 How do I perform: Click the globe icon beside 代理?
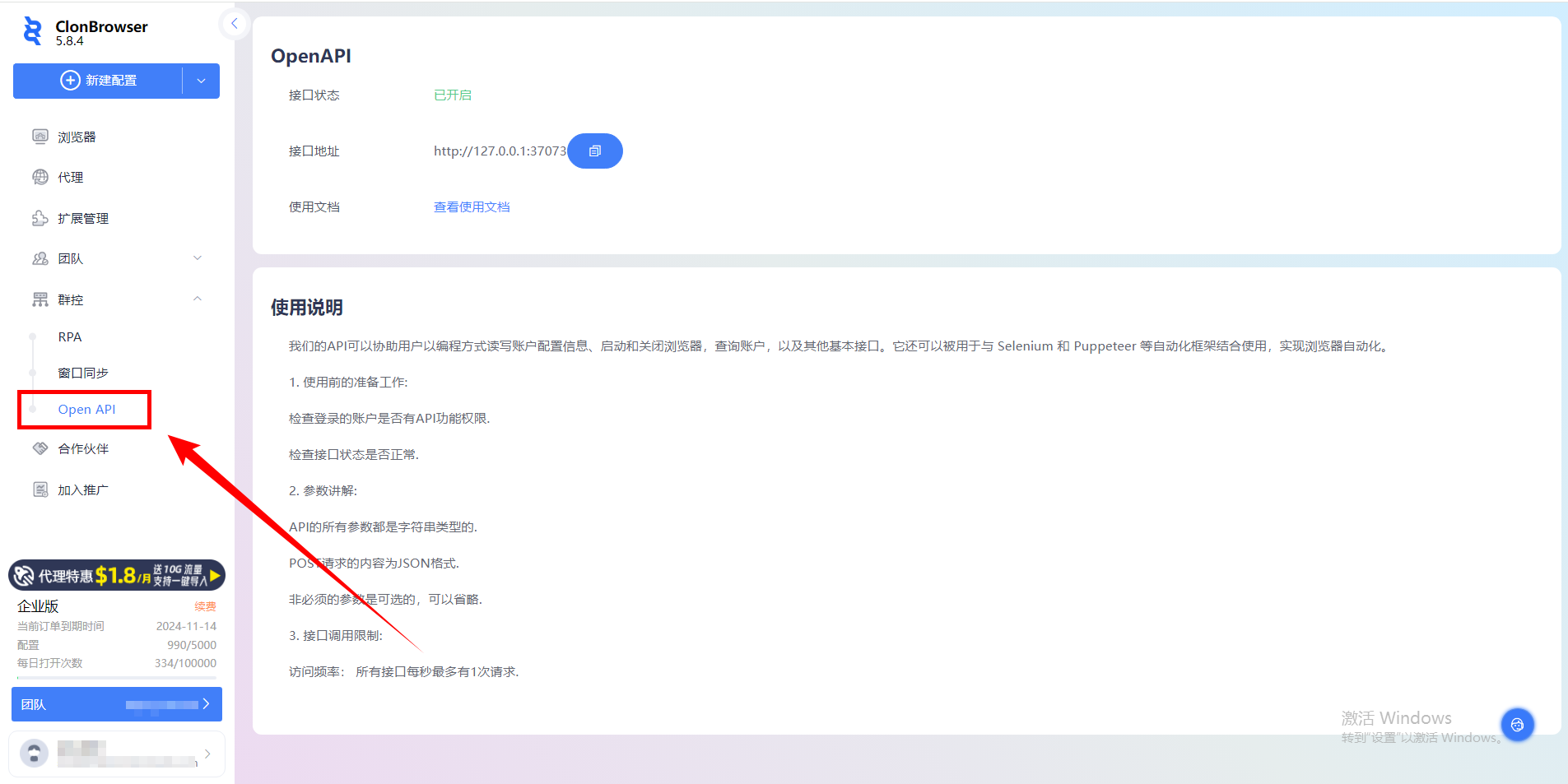40,177
